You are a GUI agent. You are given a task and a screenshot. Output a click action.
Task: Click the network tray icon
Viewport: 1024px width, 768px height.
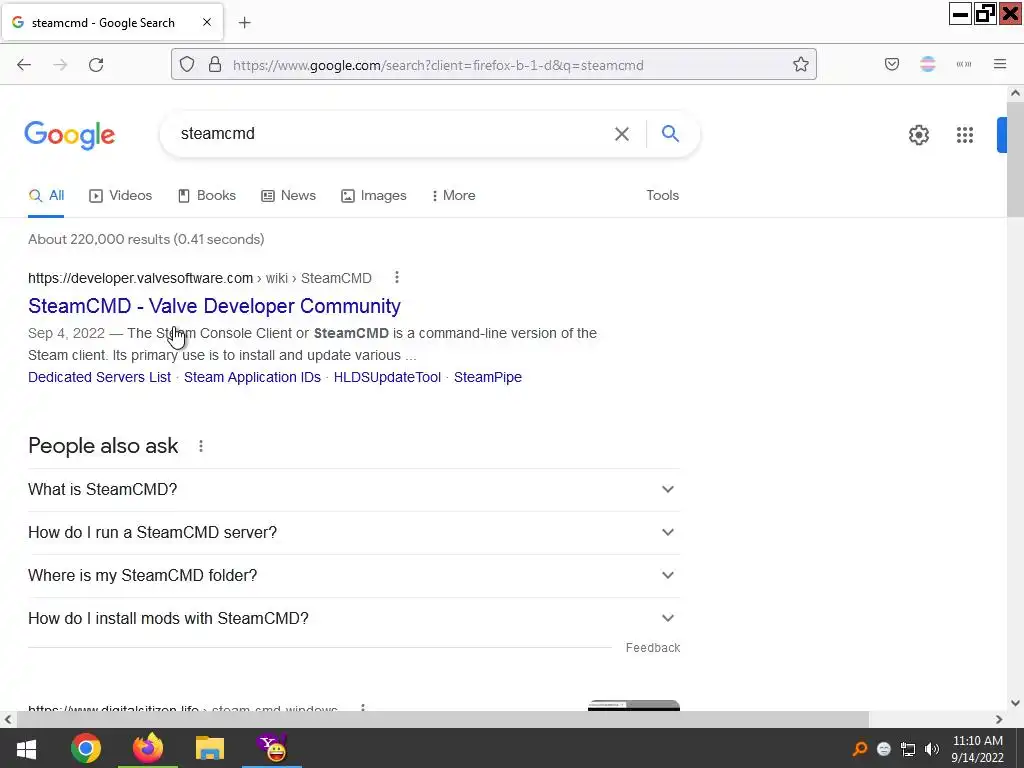908,749
